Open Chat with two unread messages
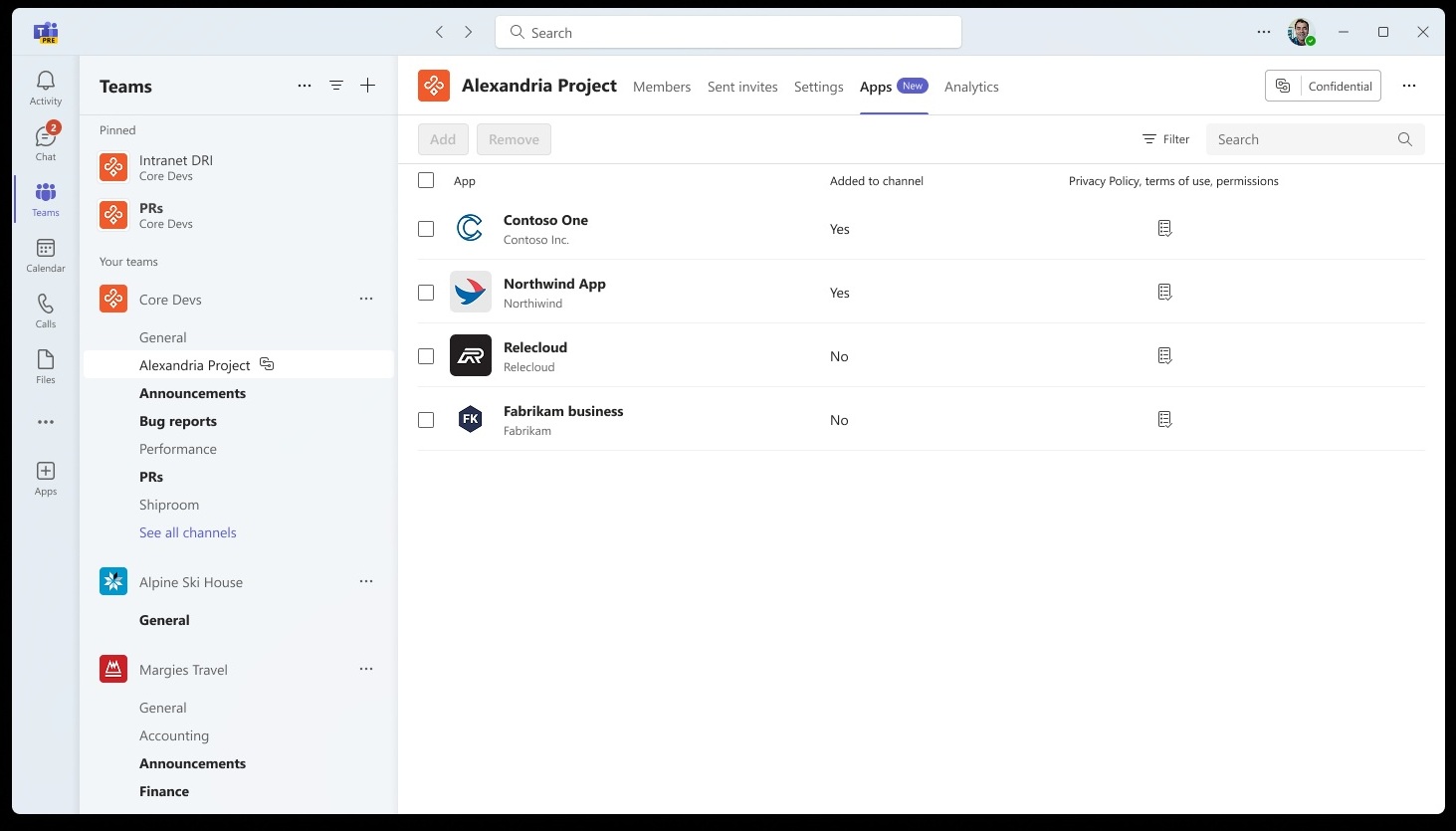Image resolution: width=1456 pixels, height=831 pixels. point(46,142)
